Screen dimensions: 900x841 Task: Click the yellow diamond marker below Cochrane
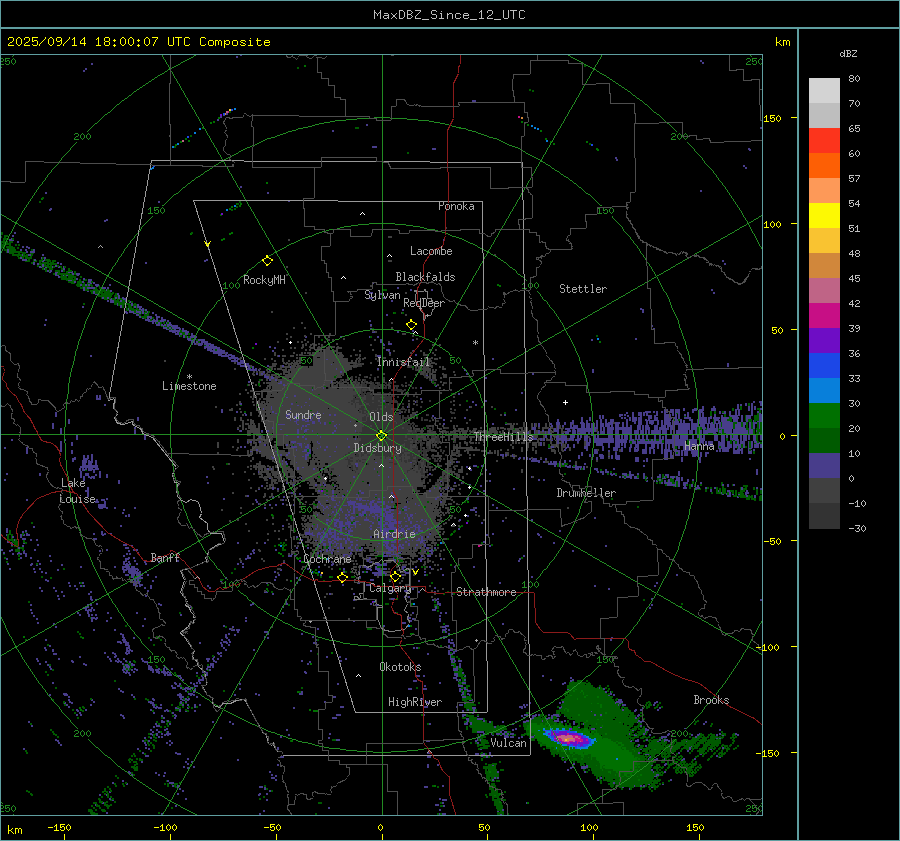[x=343, y=577]
